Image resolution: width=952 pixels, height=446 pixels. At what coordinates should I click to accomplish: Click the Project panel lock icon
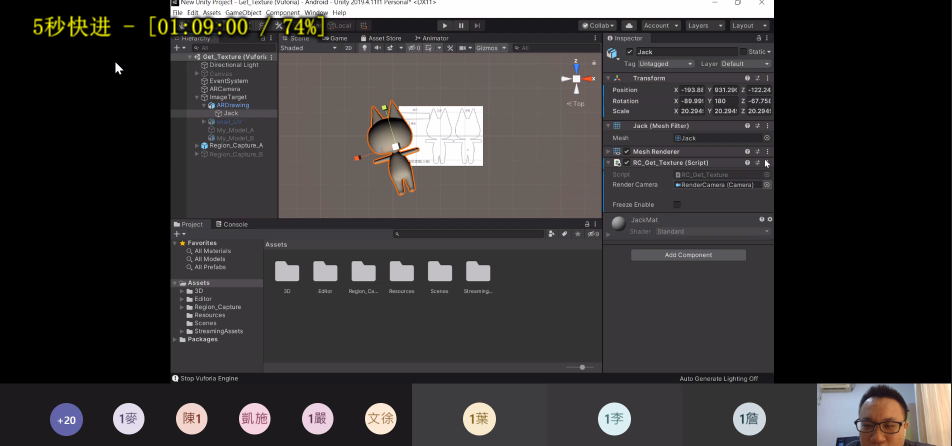pos(586,224)
